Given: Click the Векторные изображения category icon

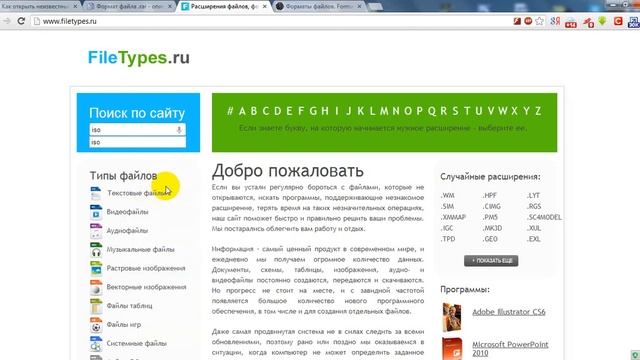Looking at the screenshot, I should pyautogui.click(x=96, y=287).
